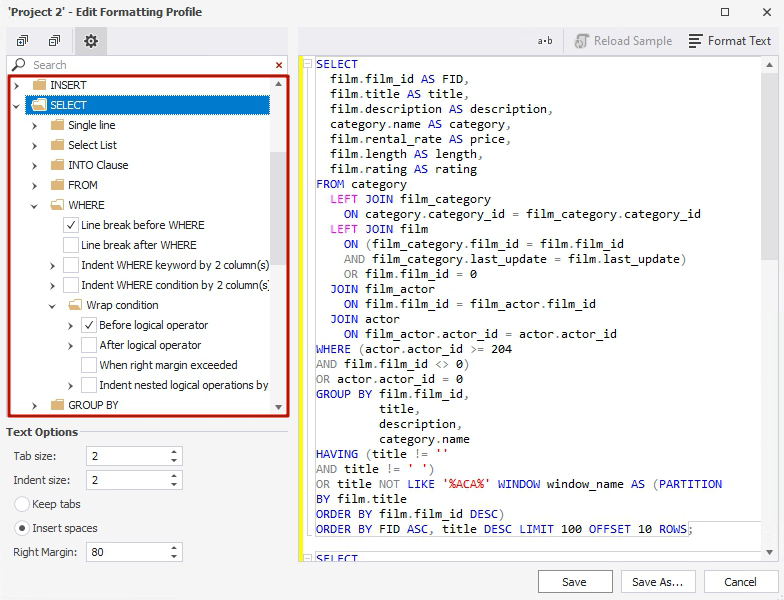
Task: Close the Edit Formatting Profile dialog
Action: (767, 12)
